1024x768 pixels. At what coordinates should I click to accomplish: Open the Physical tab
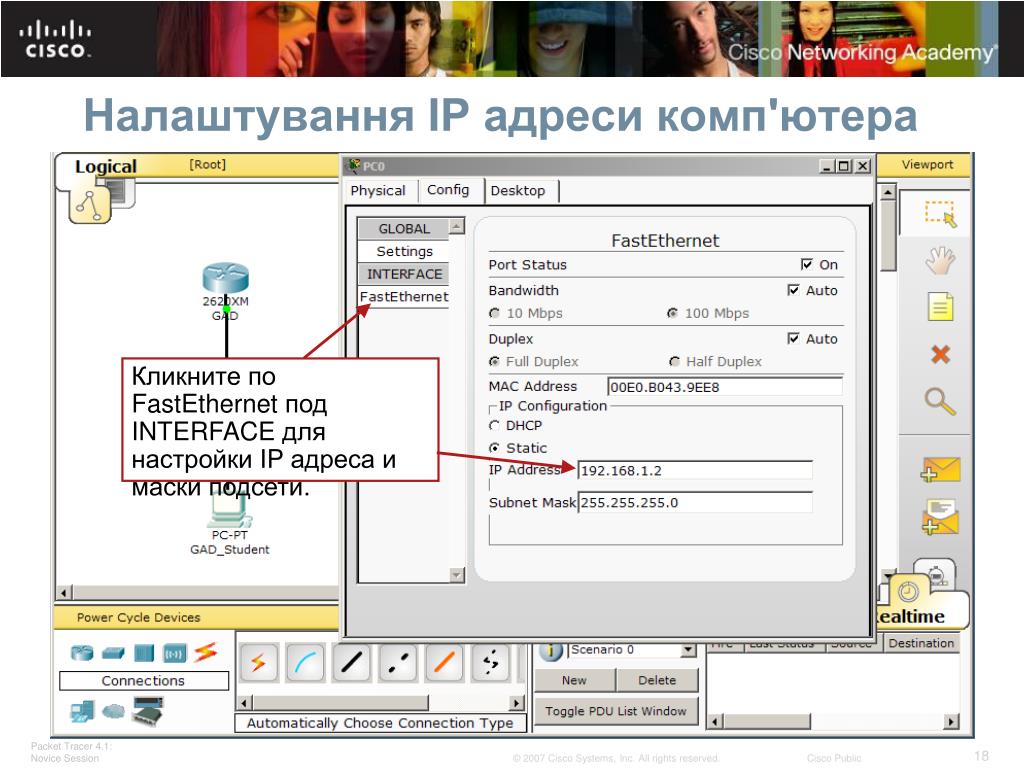[x=378, y=191]
